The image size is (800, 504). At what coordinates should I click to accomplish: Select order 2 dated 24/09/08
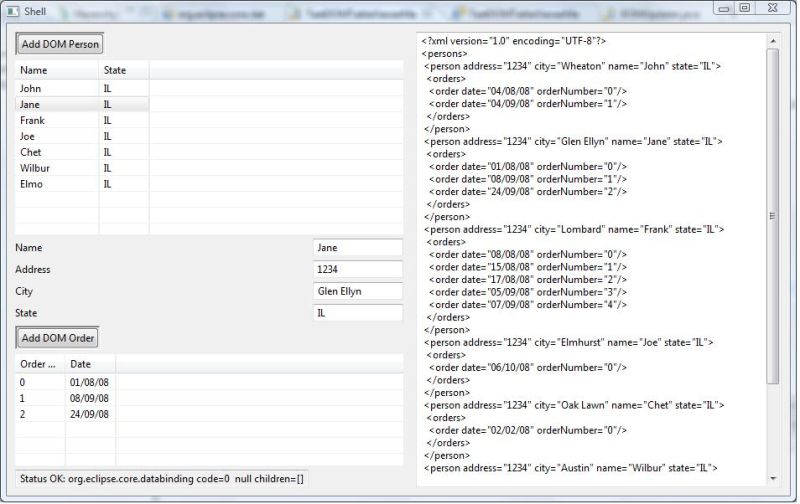(209, 414)
